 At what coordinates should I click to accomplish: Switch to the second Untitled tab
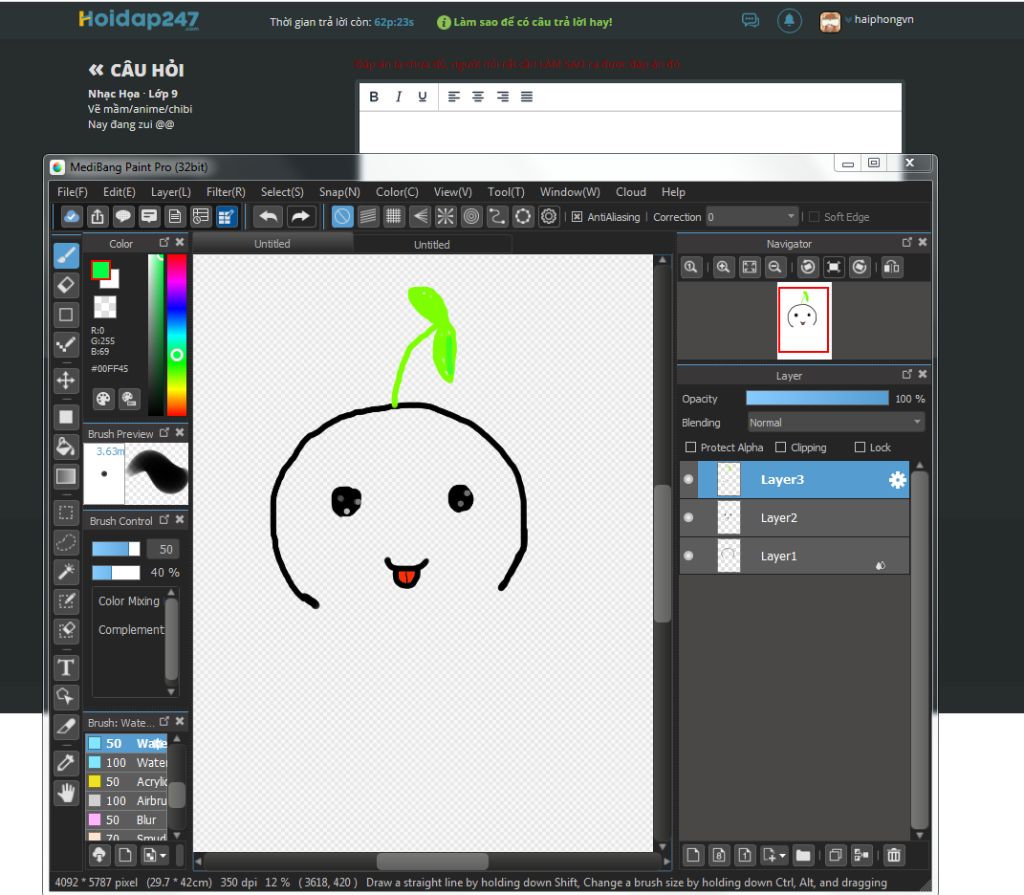(x=432, y=244)
